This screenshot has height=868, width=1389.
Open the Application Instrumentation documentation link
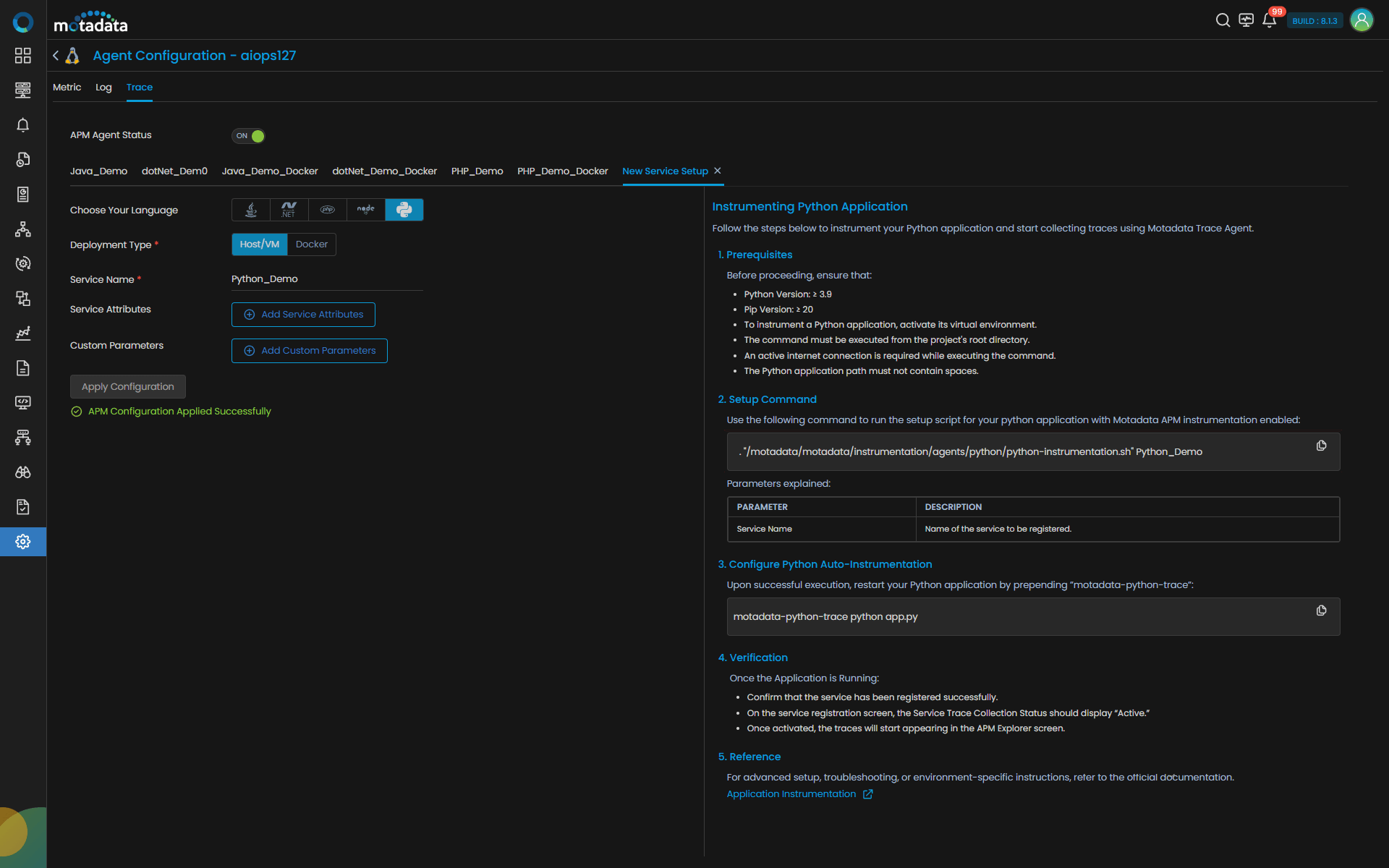pyautogui.click(x=791, y=794)
